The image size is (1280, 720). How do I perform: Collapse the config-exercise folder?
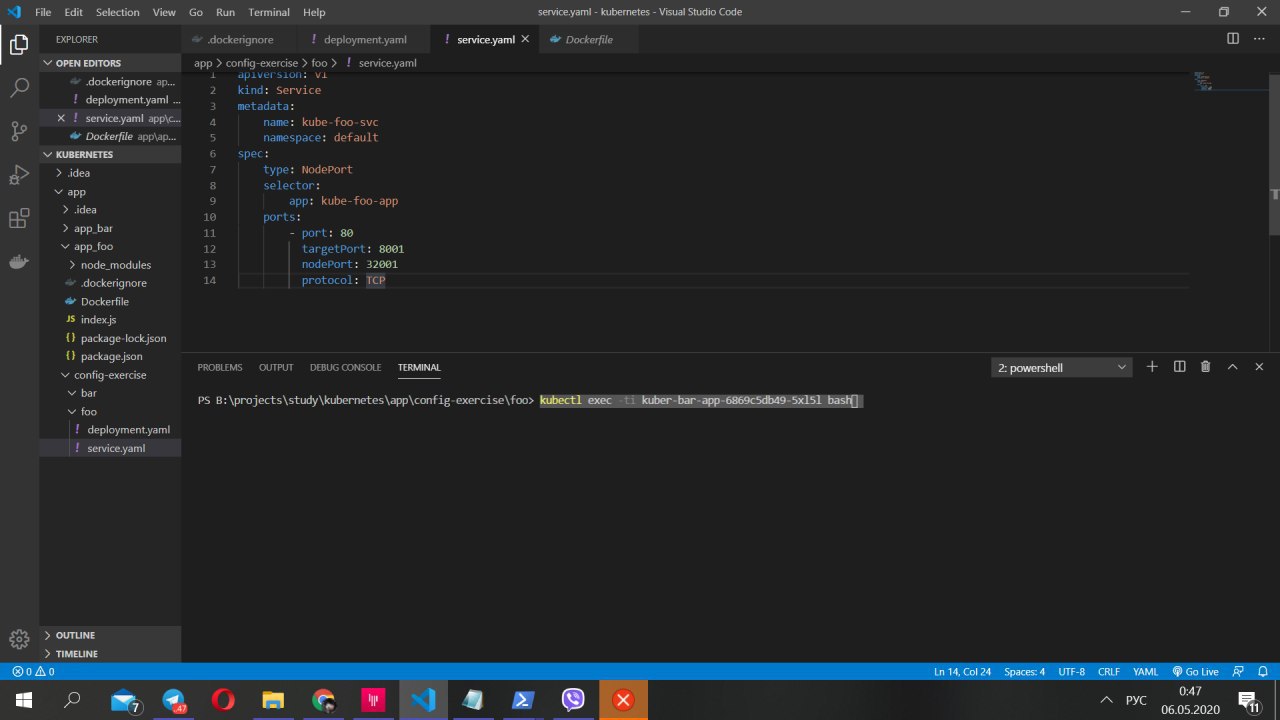click(x=110, y=375)
